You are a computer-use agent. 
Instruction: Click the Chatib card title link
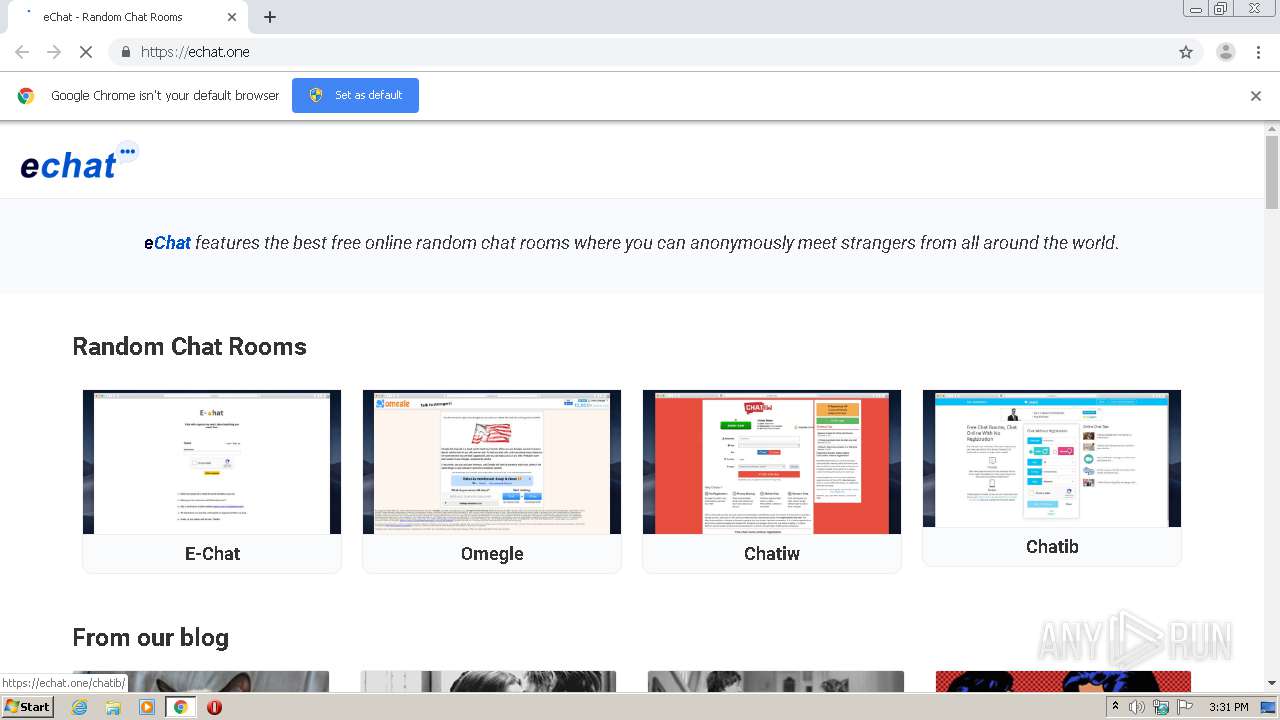coord(1052,546)
